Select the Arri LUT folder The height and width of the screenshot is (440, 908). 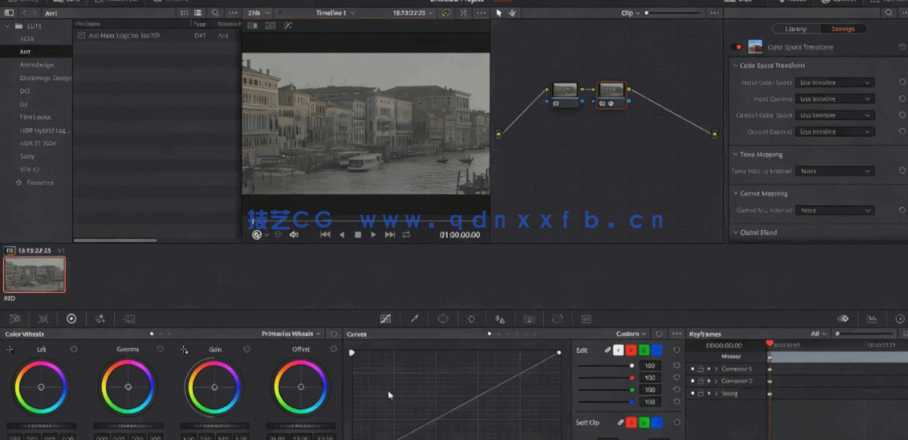click(36, 52)
